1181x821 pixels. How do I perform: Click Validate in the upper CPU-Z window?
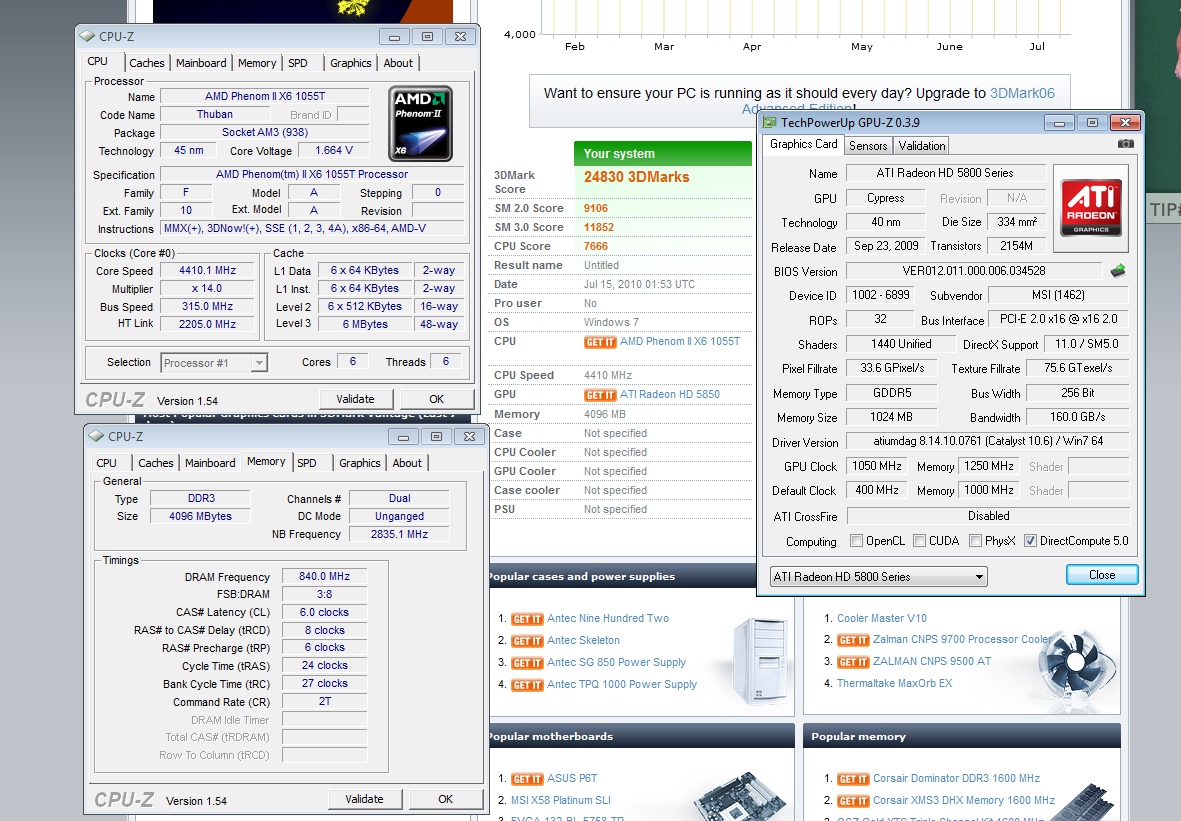pos(356,399)
